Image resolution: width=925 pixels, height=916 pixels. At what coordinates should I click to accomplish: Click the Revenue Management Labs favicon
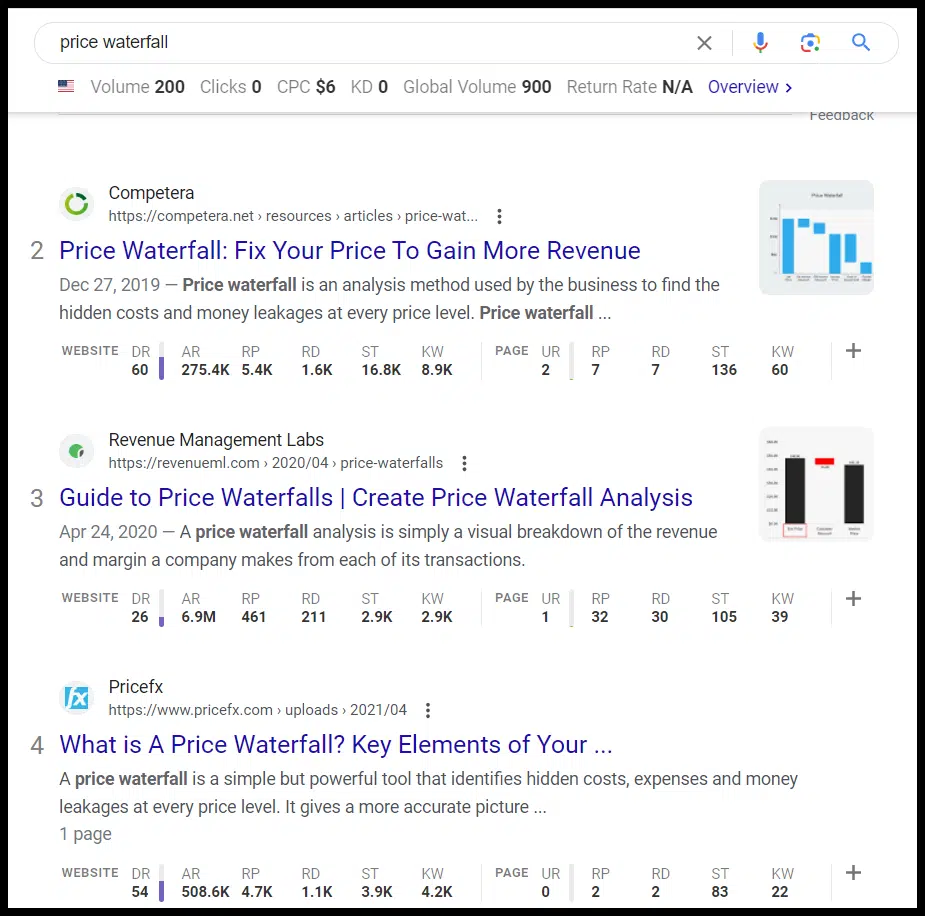[x=77, y=451]
